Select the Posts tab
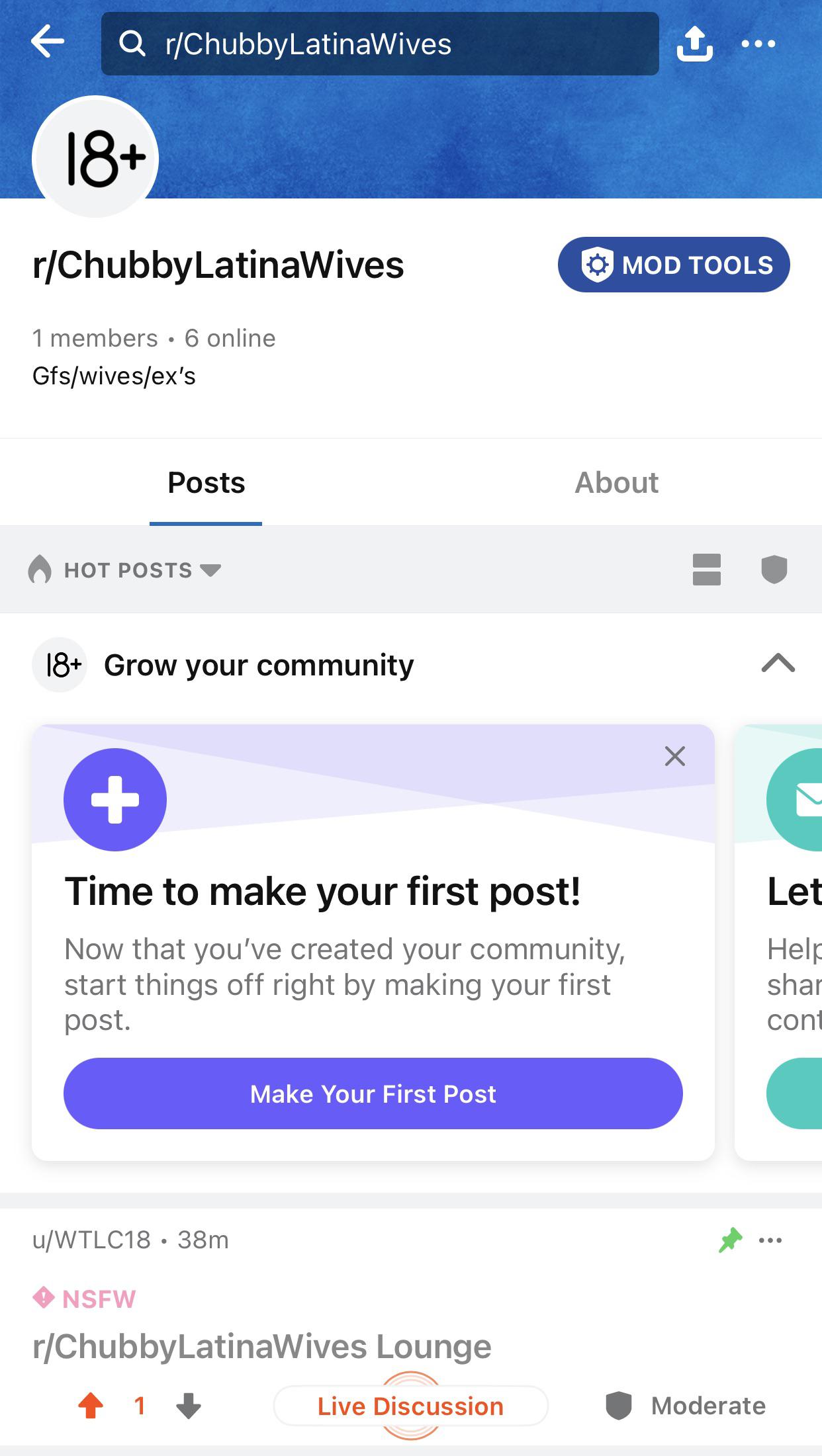The image size is (822, 1456). click(205, 482)
